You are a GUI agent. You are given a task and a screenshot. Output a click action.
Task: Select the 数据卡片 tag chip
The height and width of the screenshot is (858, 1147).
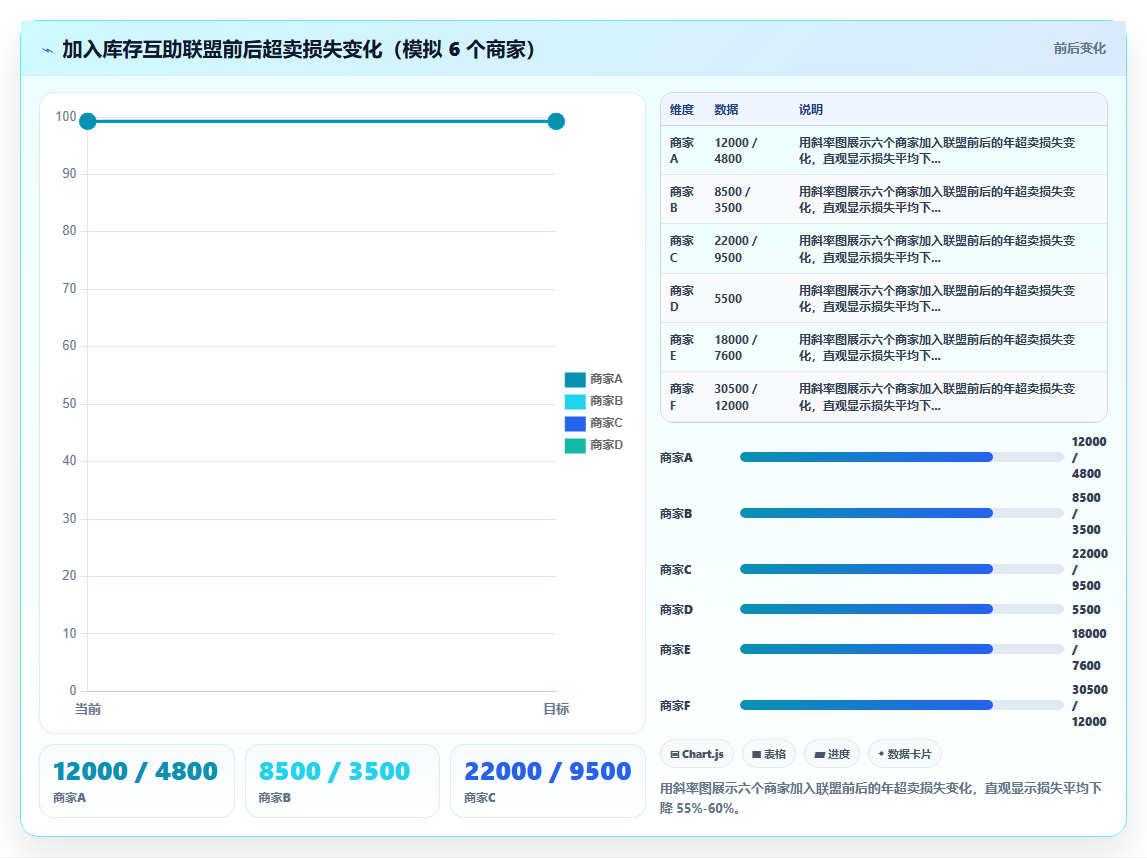905,754
